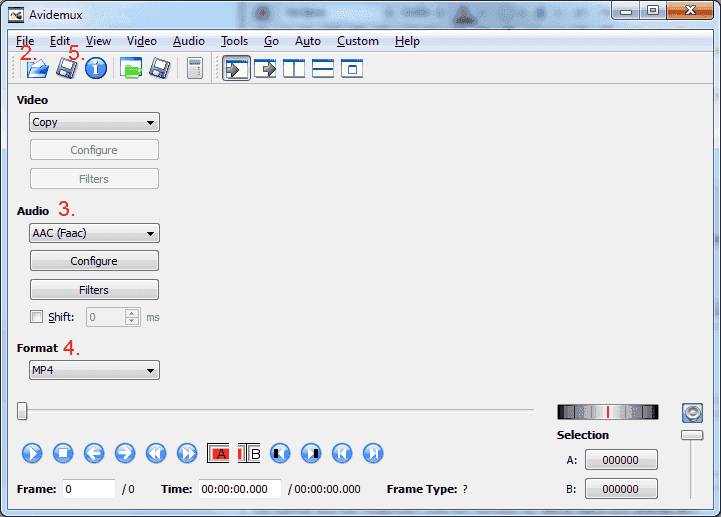Click the Time input field
Viewport: 721px width, 517px height.
[240, 489]
